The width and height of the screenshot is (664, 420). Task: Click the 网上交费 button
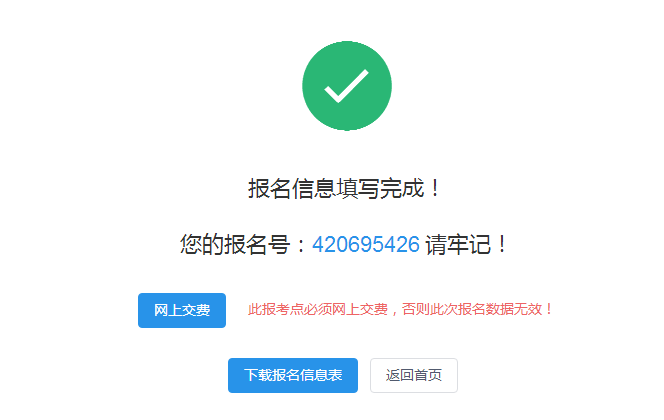[182, 310]
